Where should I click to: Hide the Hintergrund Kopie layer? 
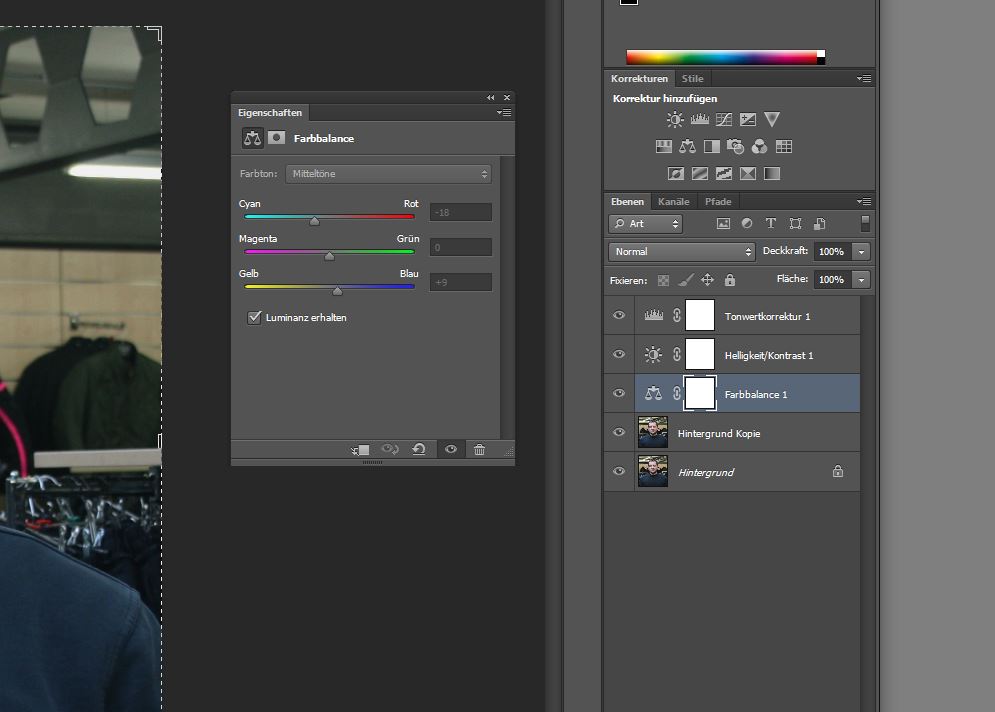pyautogui.click(x=619, y=433)
